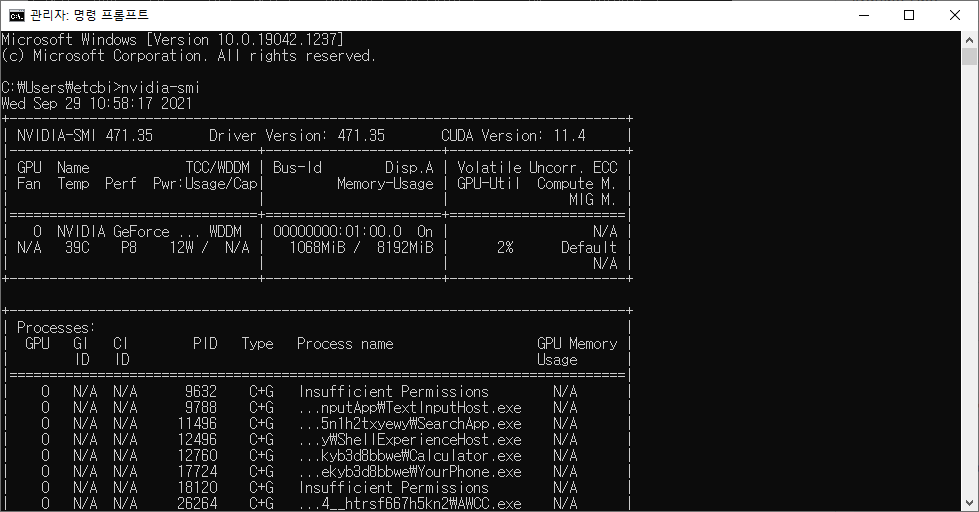The width and height of the screenshot is (979, 512).
Task: Click the temperature value '39C'
Action: pos(77,248)
